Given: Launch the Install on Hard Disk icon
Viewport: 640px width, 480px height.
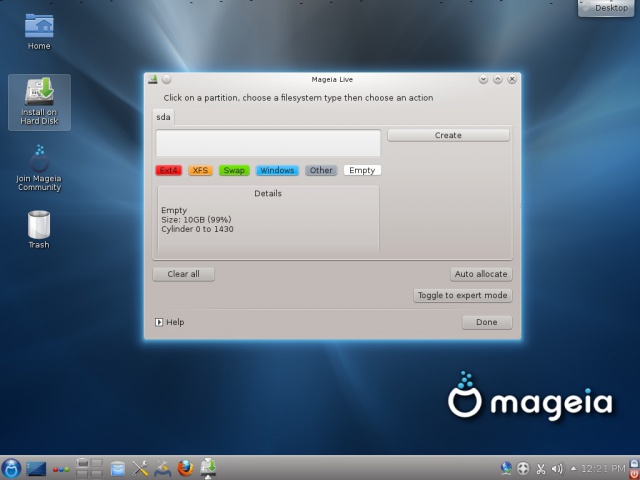Looking at the screenshot, I should 39,102.
